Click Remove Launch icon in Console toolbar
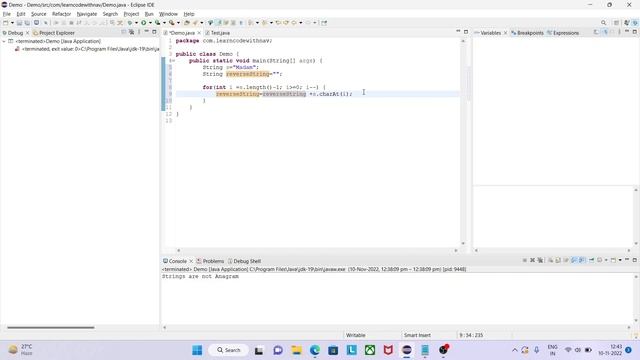This screenshot has height=360, width=640. pos(532,260)
